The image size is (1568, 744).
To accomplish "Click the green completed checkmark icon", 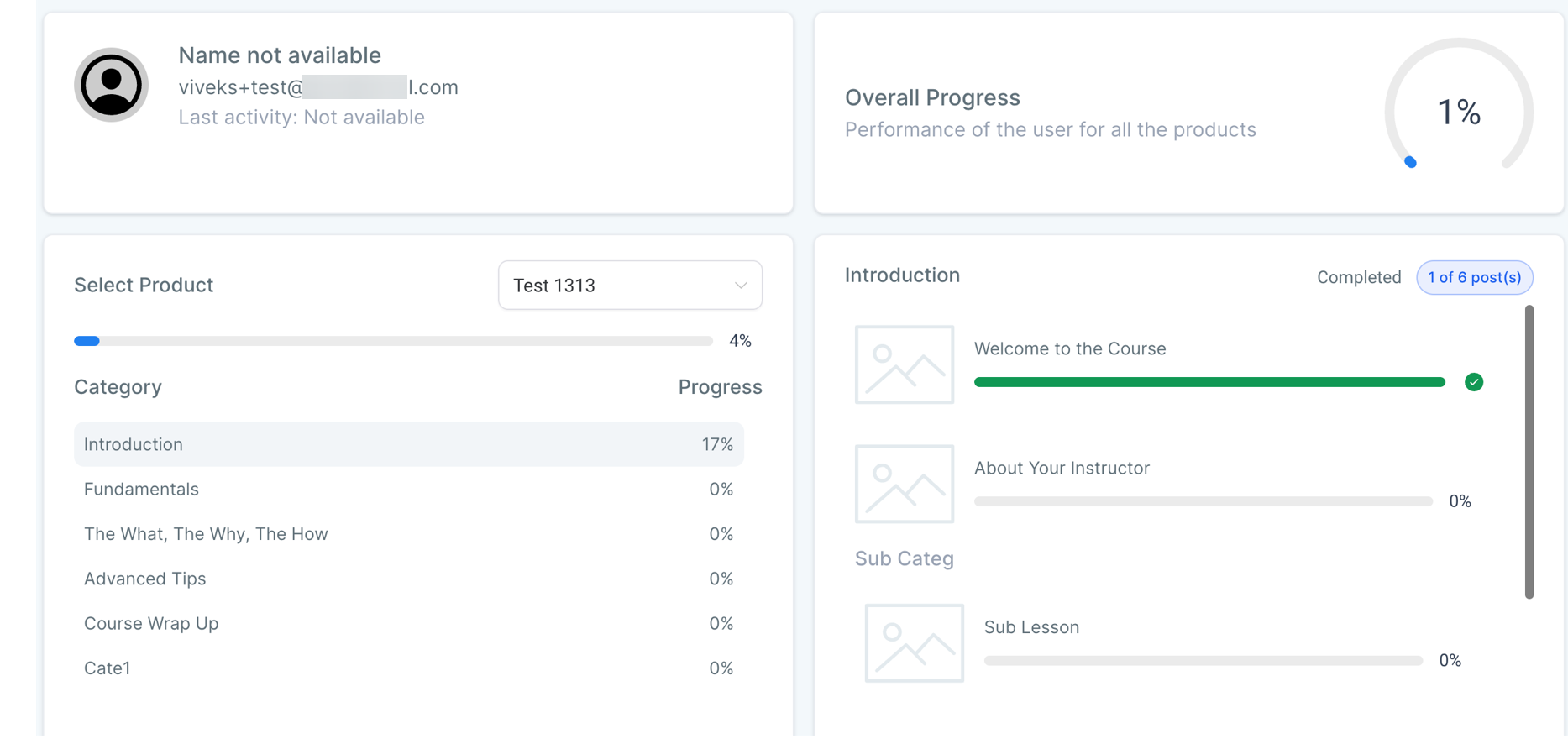I will coord(1473,382).
